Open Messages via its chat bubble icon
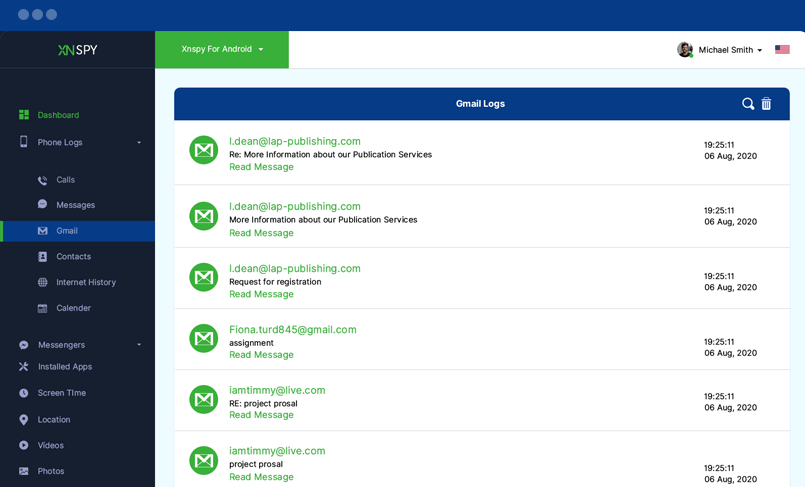 pyautogui.click(x=42, y=205)
